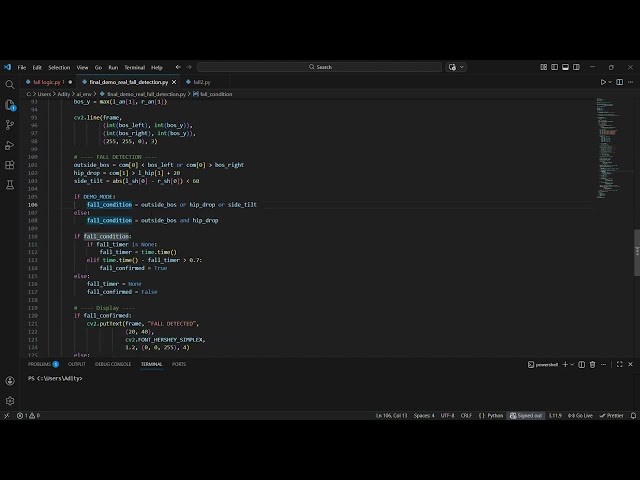Go back with the left arrow

point(178,67)
